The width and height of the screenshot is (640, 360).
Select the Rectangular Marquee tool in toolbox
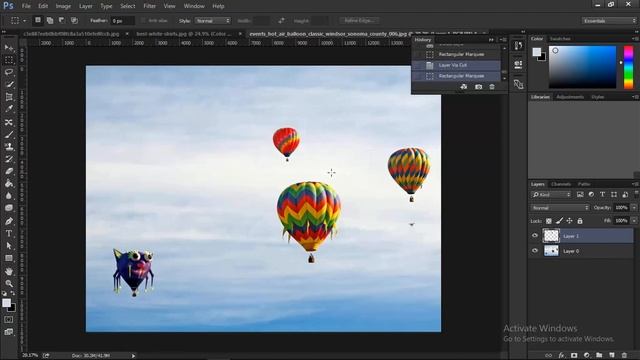coord(9,60)
